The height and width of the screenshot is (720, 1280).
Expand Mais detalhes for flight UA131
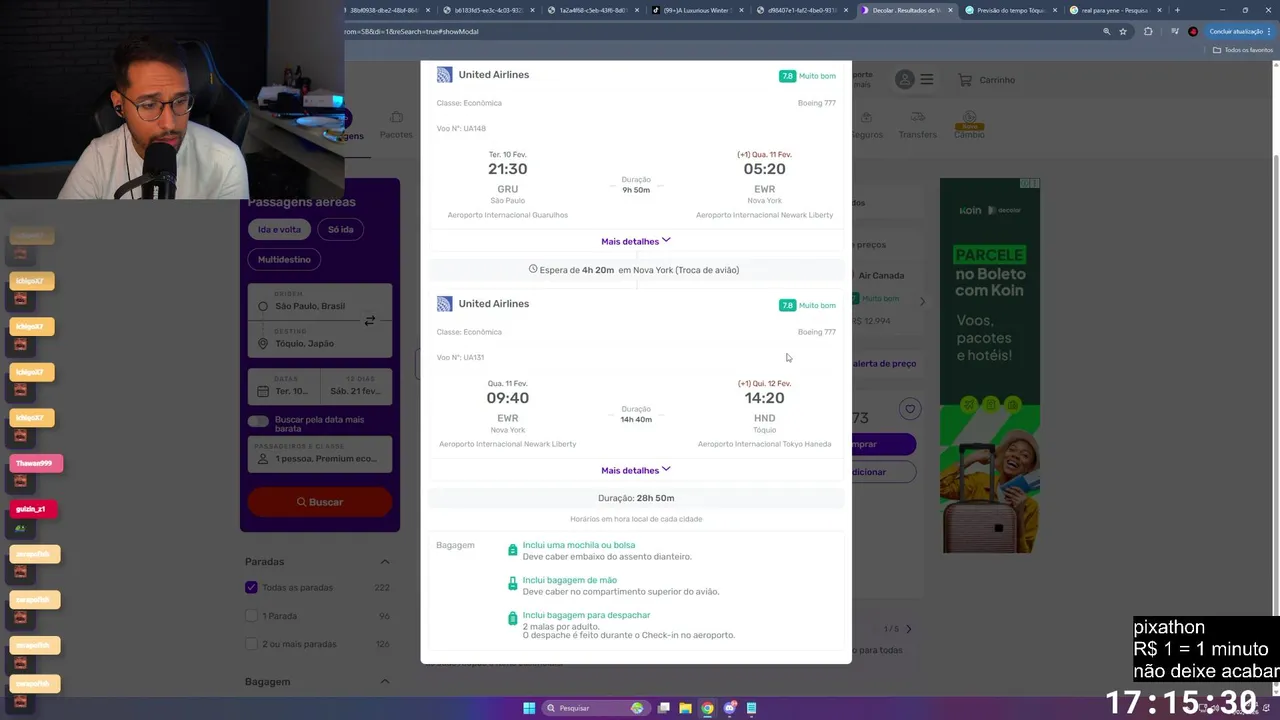636,470
